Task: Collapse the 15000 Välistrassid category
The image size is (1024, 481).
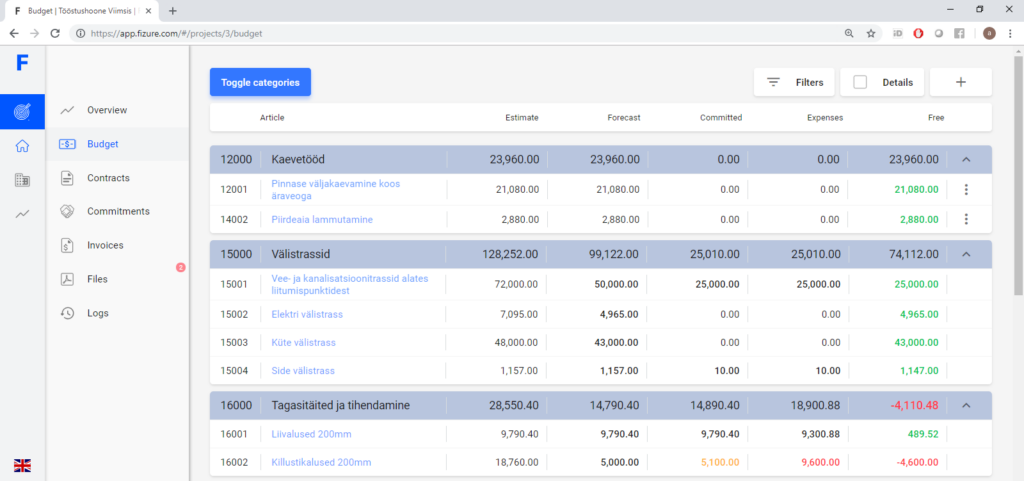Action: click(967, 254)
